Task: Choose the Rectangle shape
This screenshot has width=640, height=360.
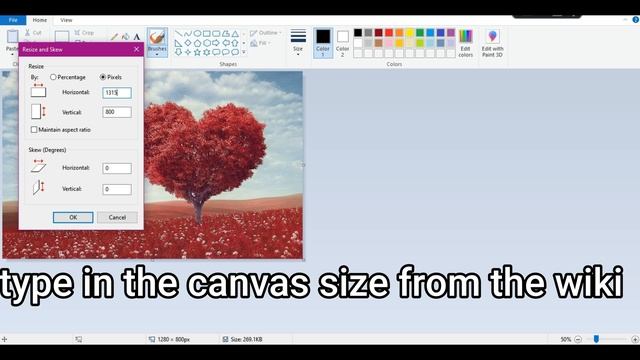Action: (207, 33)
